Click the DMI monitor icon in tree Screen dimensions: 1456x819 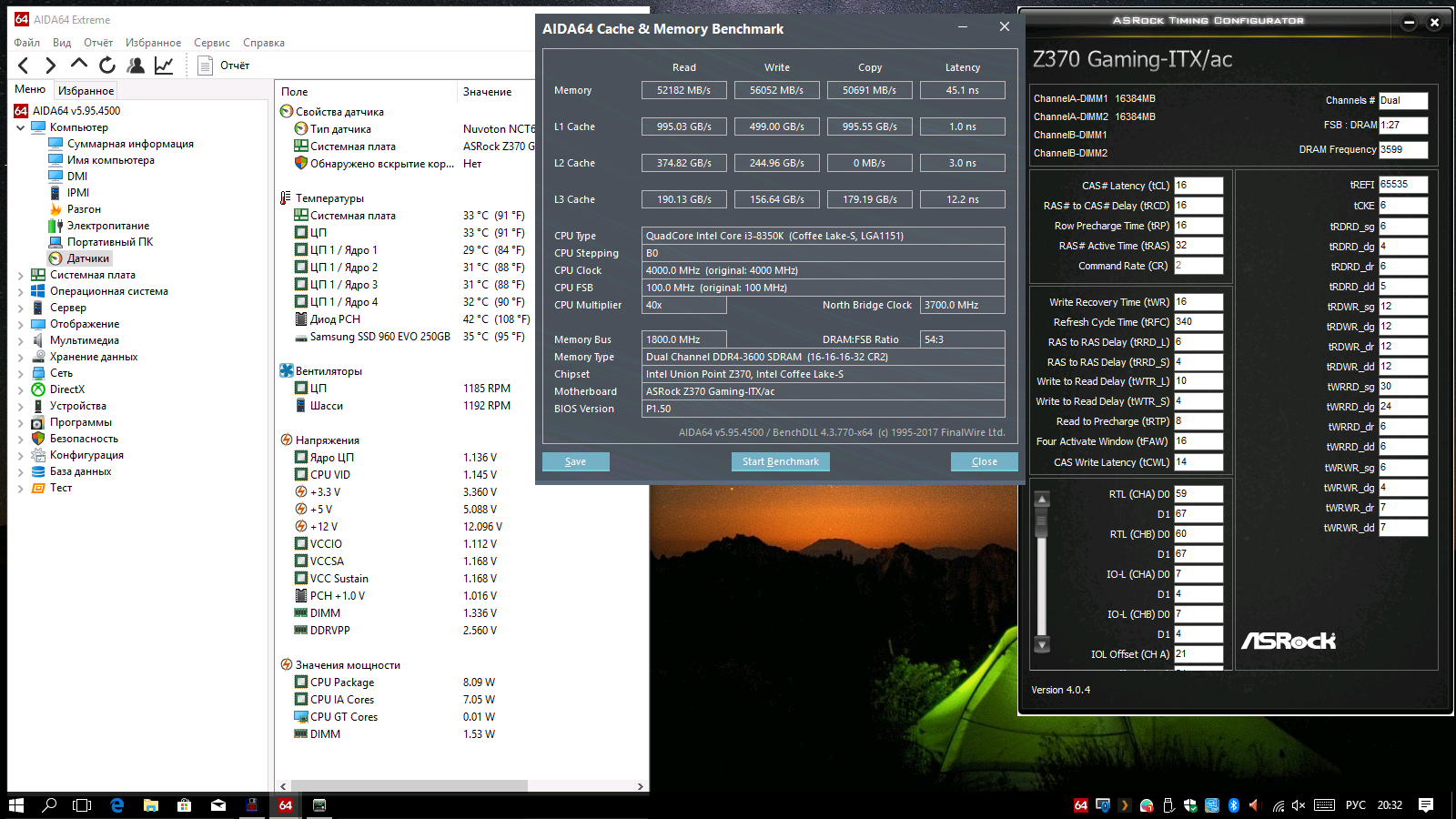coord(56,177)
